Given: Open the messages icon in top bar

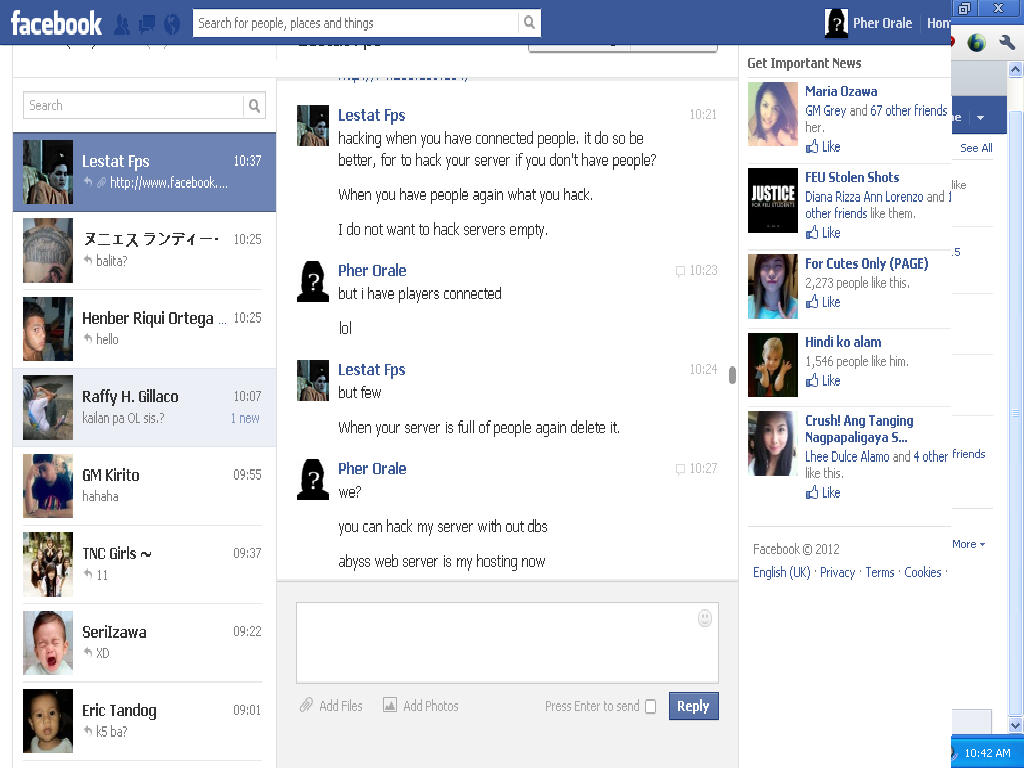Looking at the screenshot, I should coord(147,23).
